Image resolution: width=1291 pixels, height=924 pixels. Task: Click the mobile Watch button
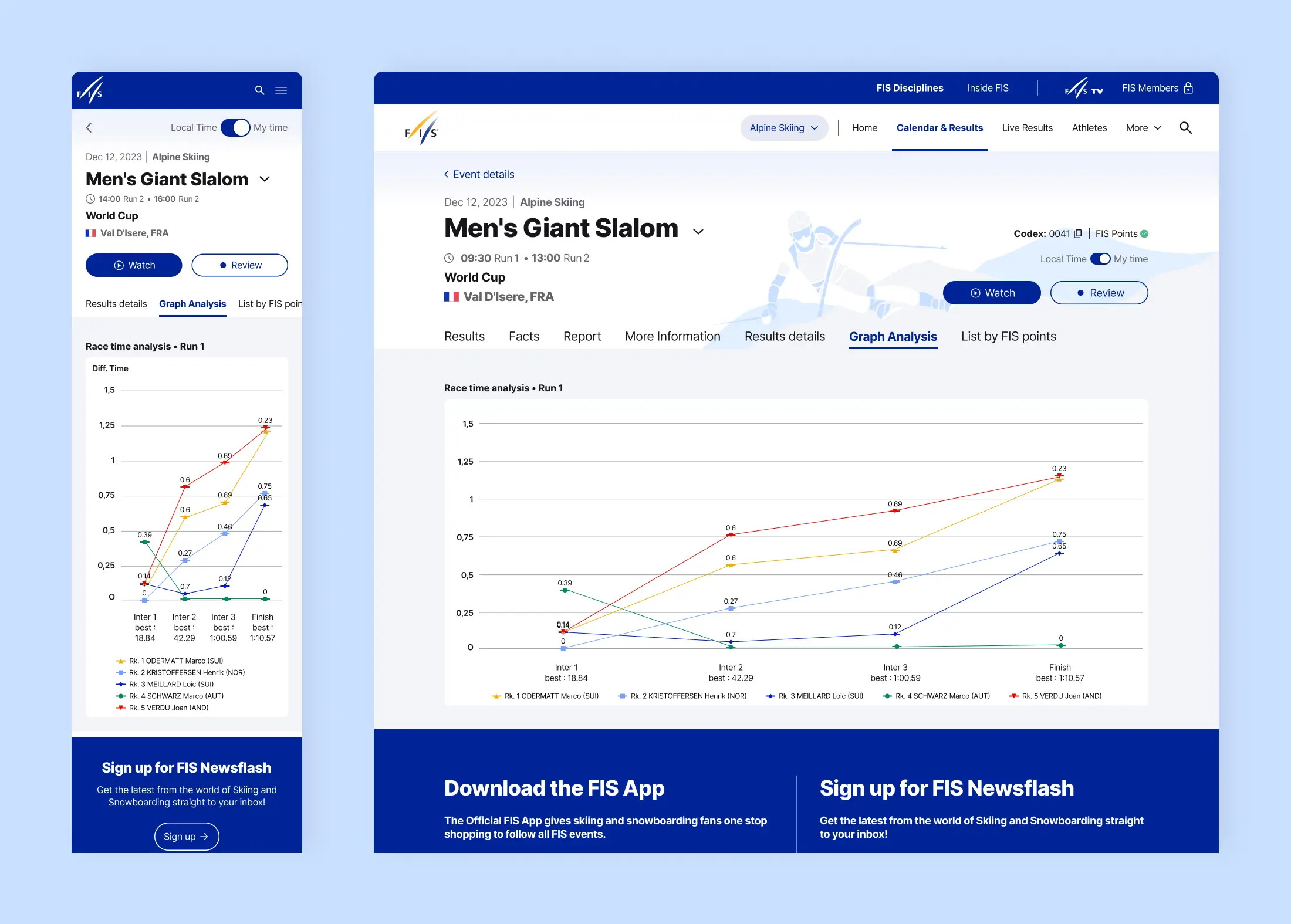[x=134, y=265]
